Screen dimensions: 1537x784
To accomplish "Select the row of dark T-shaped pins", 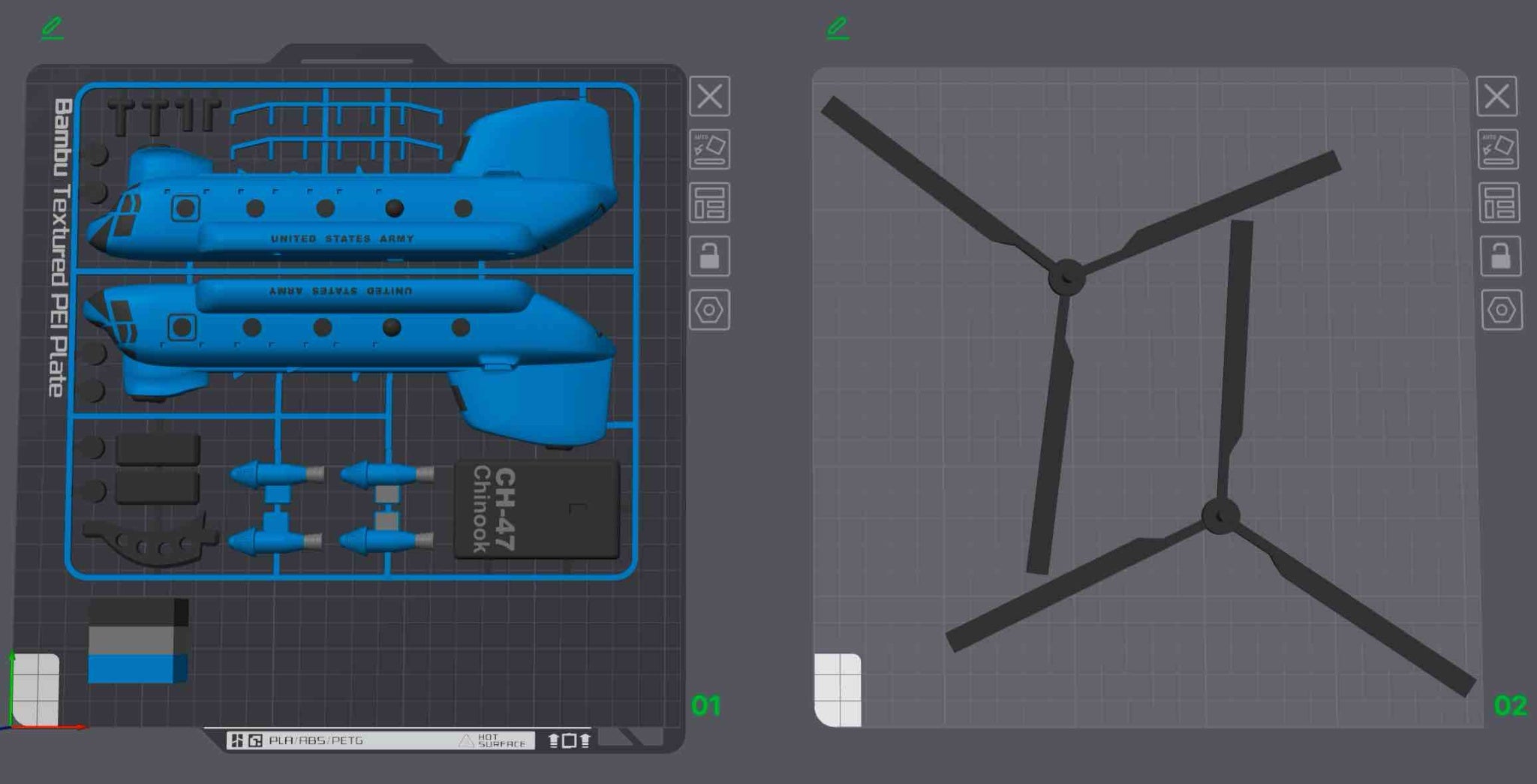I will pyautogui.click(x=164, y=116).
